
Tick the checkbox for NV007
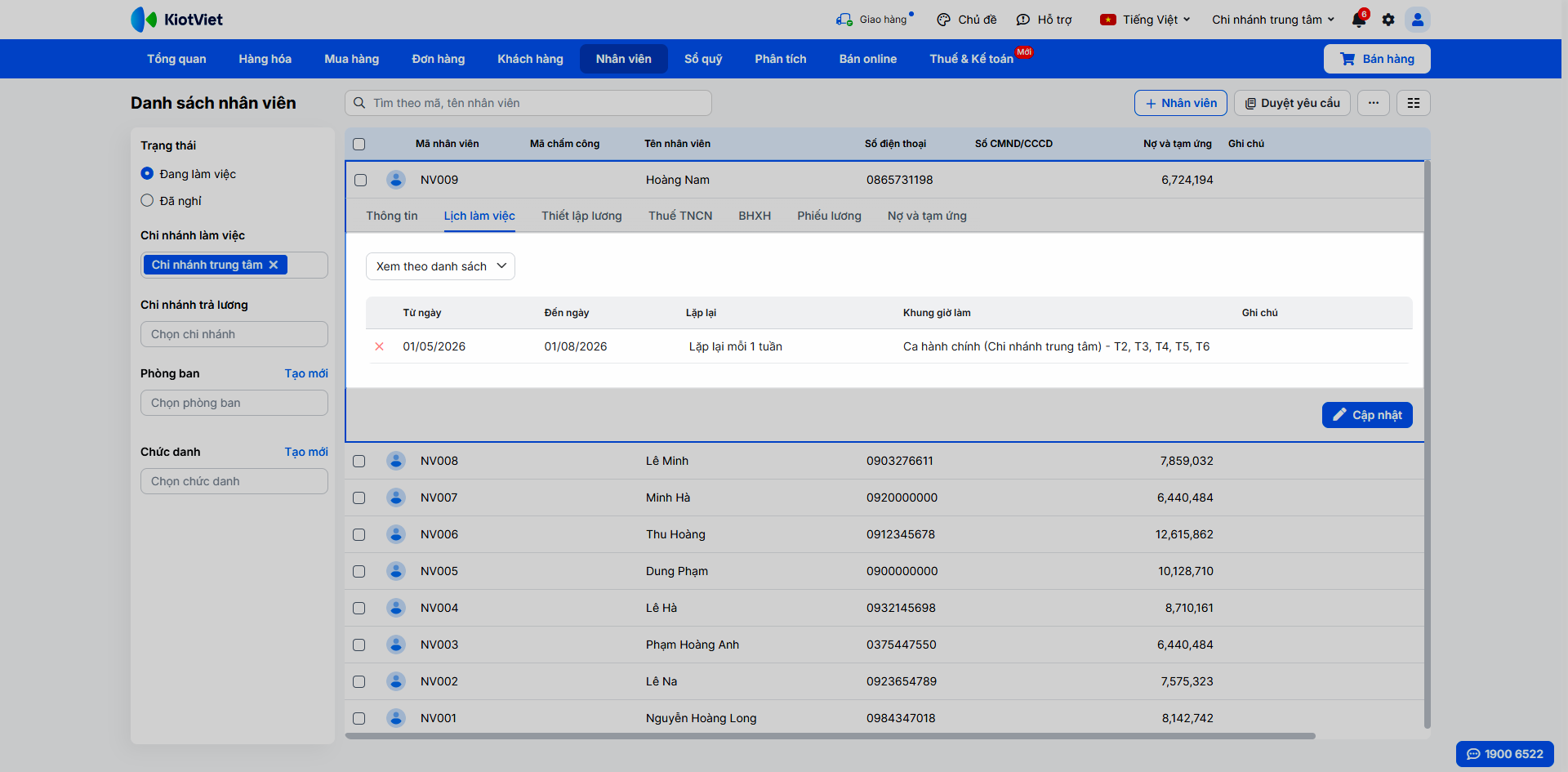359,498
